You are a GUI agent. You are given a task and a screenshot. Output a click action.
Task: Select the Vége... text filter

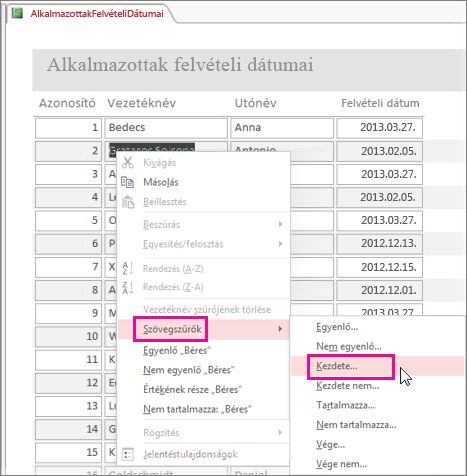377,445
